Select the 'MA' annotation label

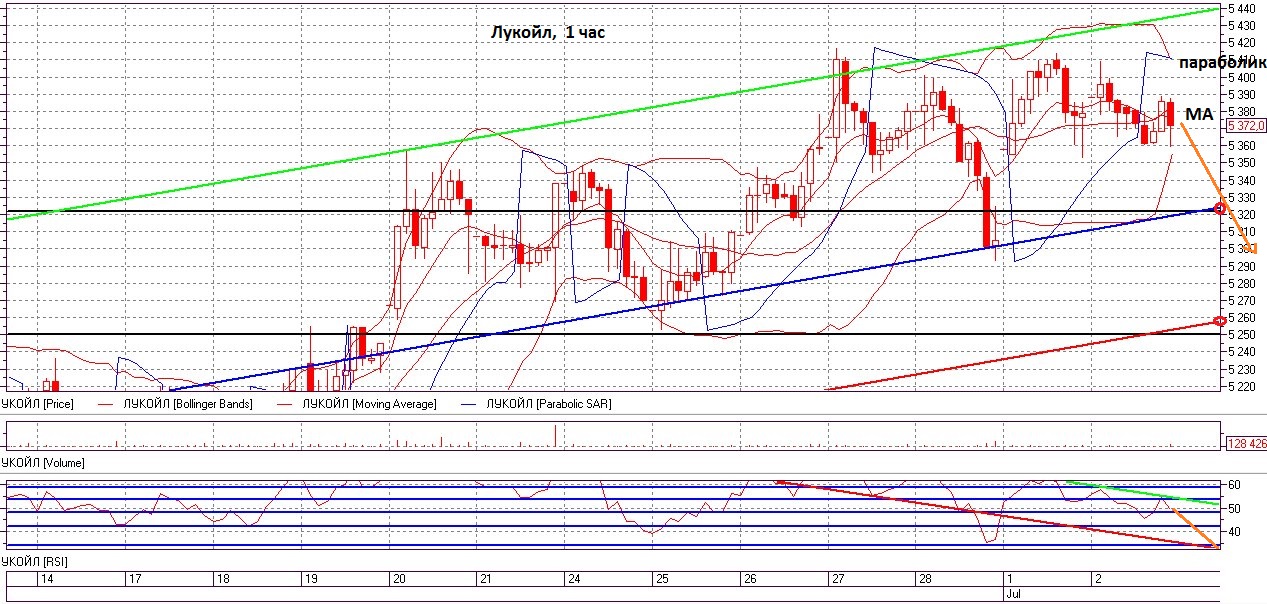point(1198,116)
